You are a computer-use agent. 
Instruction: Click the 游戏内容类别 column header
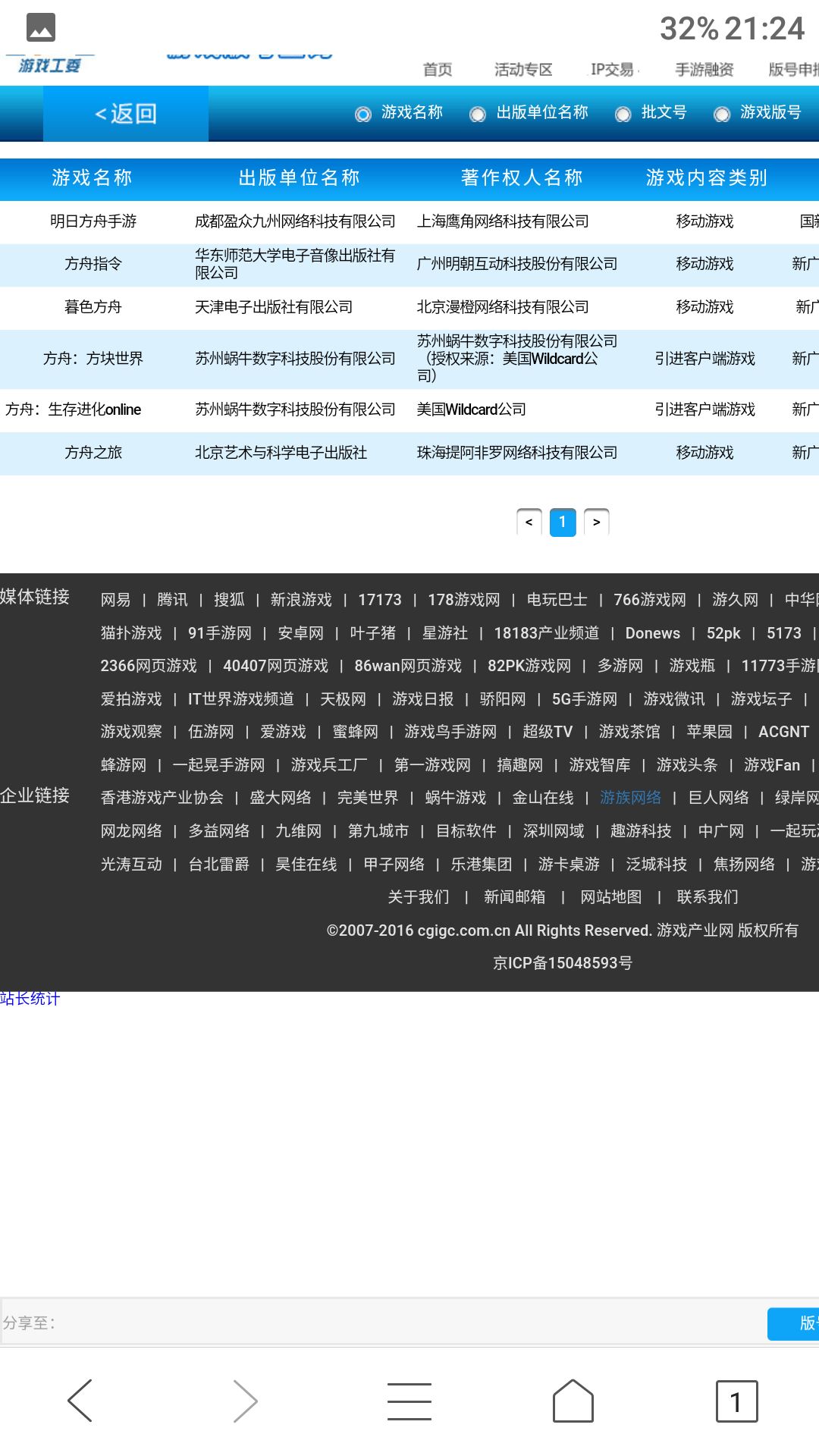(707, 177)
